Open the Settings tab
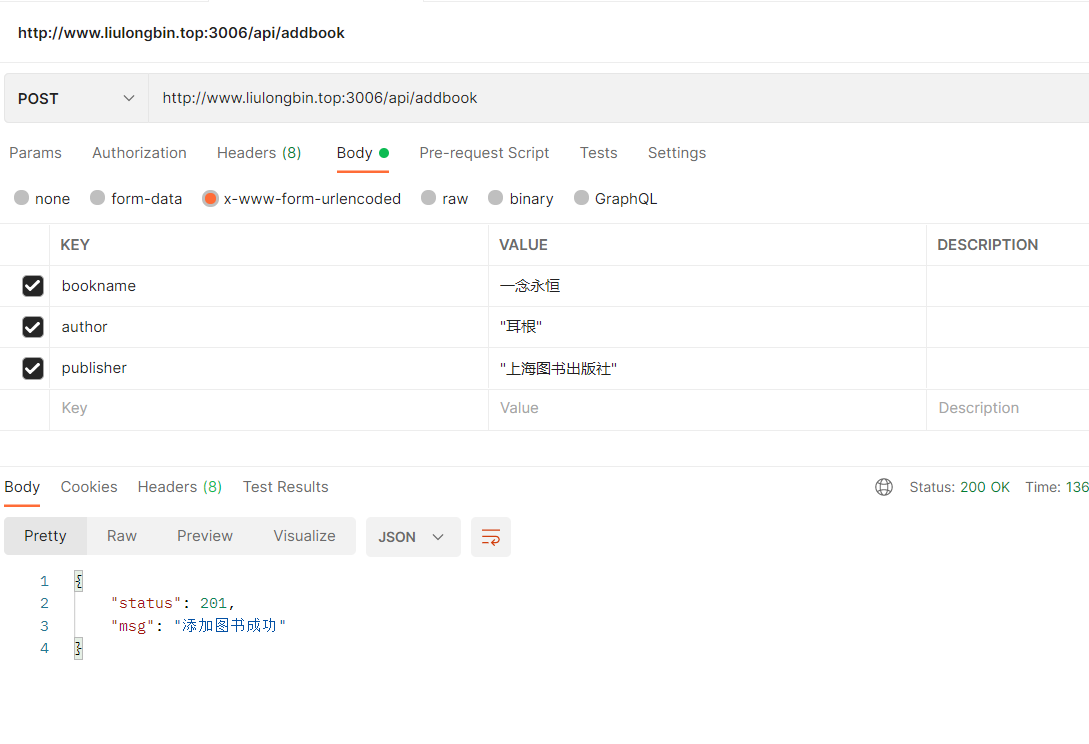 coord(677,153)
